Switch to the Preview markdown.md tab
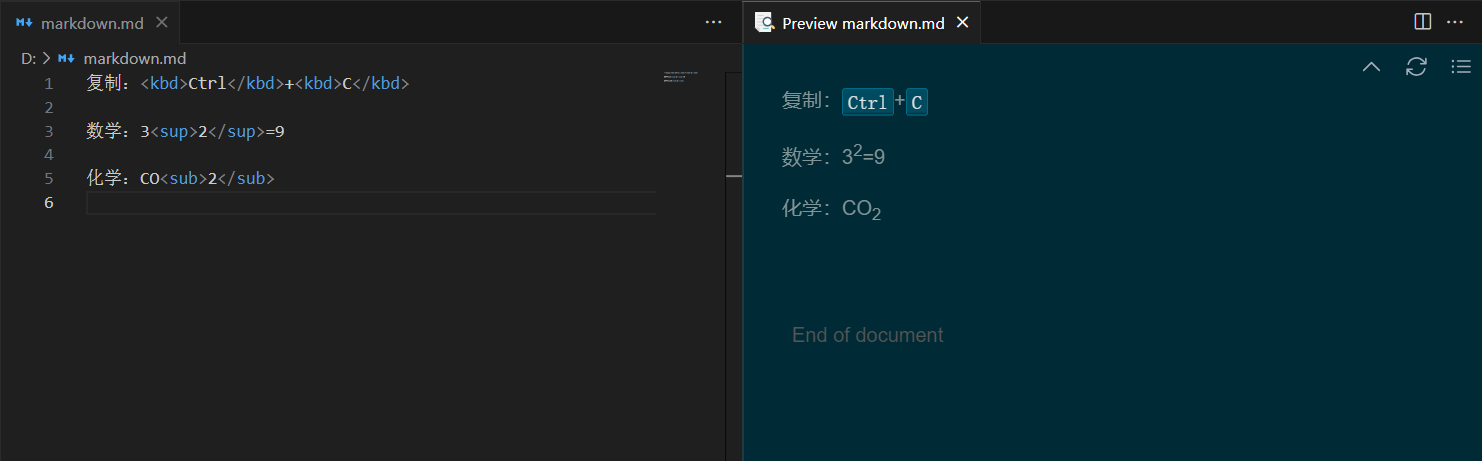 (862, 23)
